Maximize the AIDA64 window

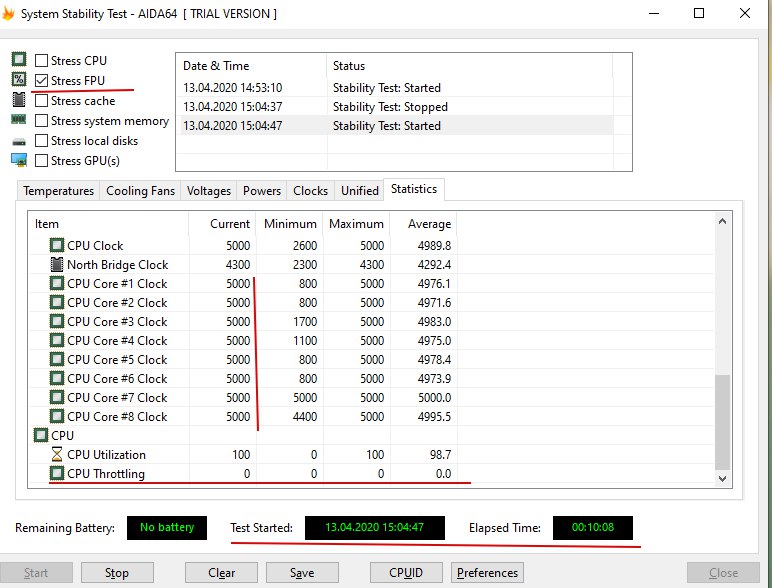click(699, 13)
